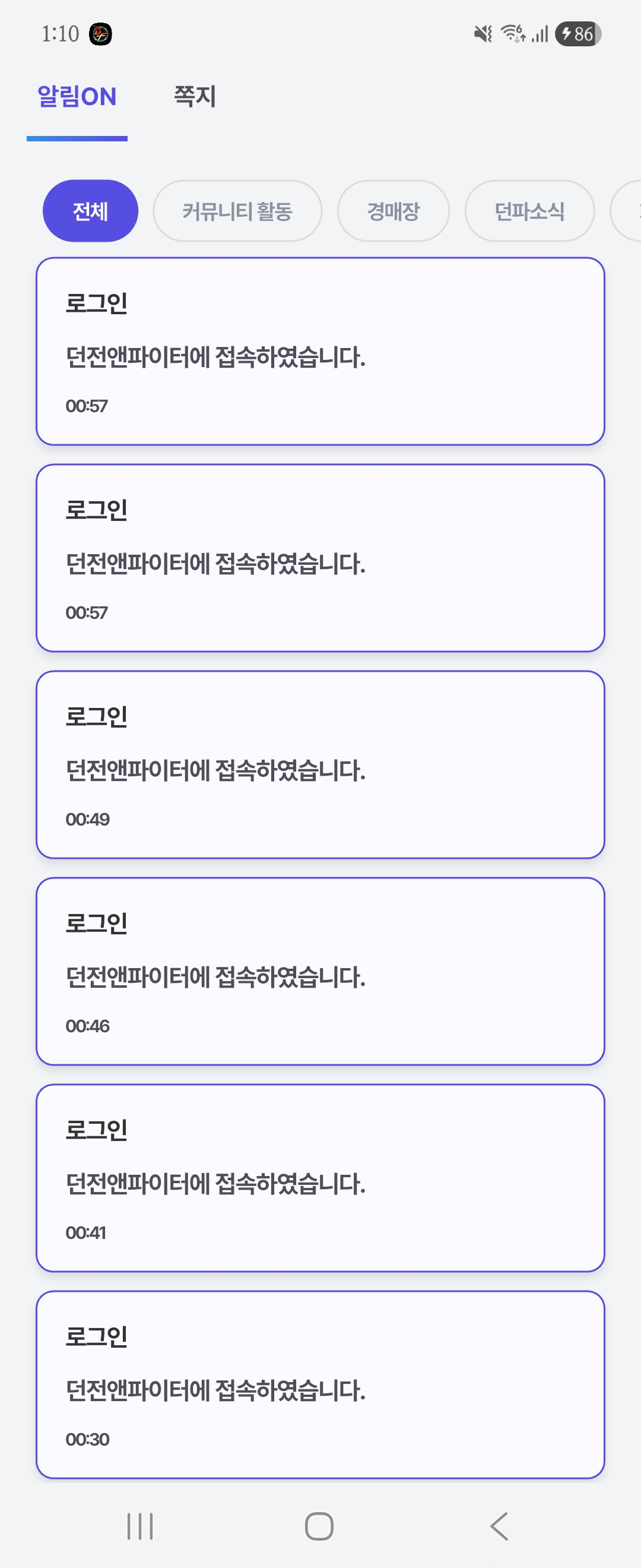
Task: Open the 로그인 notification from 00:49
Action: click(320, 764)
